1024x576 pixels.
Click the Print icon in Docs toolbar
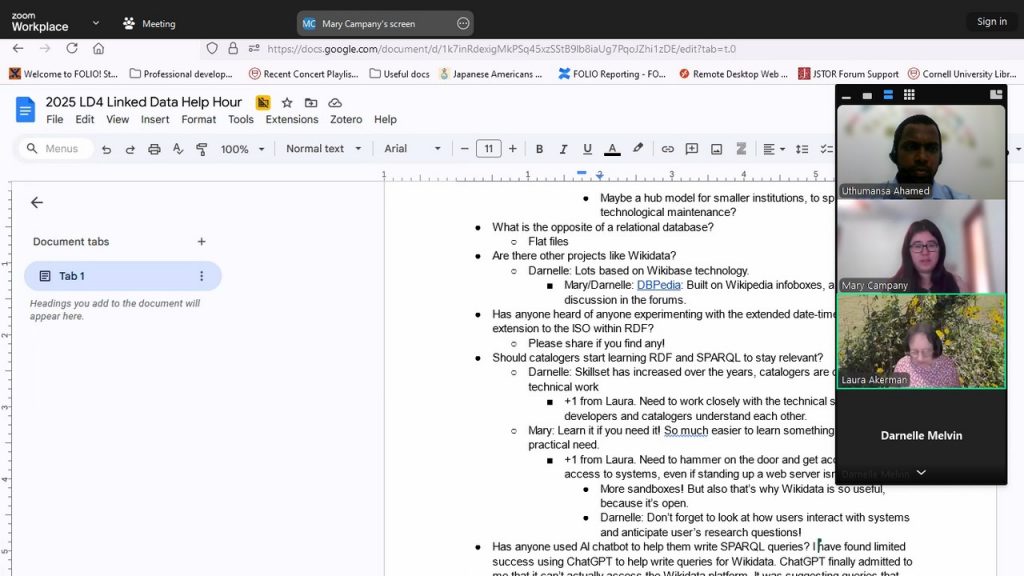coord(154,149)
